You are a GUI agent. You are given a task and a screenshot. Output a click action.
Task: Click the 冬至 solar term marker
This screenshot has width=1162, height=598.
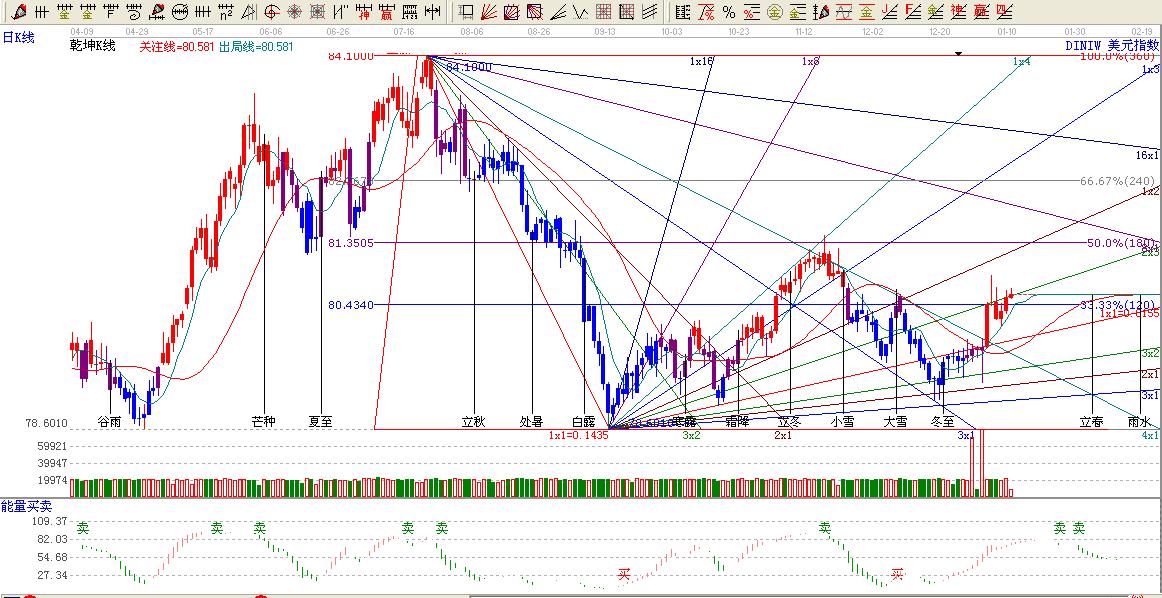click(943, 421)
